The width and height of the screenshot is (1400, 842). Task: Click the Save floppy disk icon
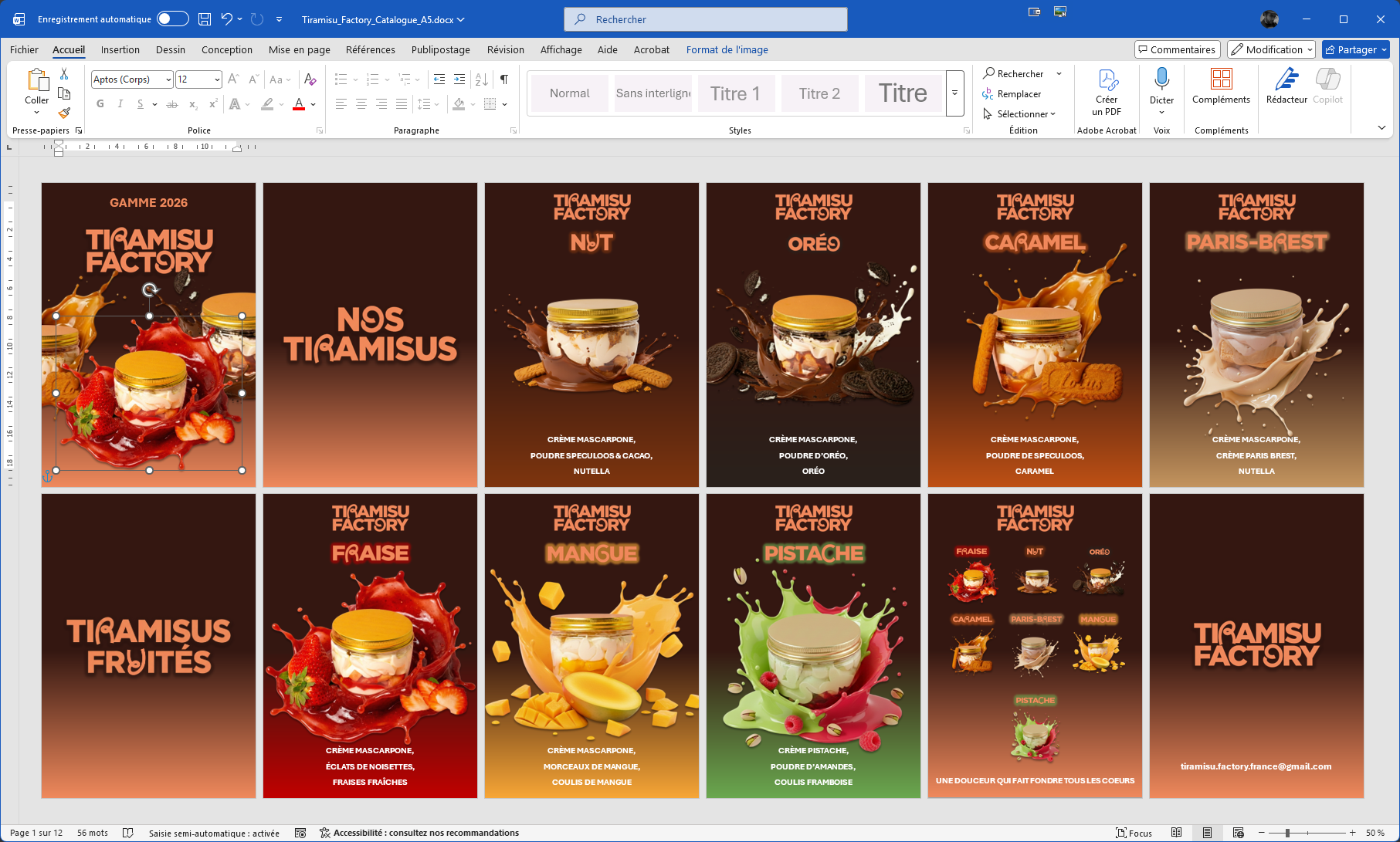click(x=205, y=19)
